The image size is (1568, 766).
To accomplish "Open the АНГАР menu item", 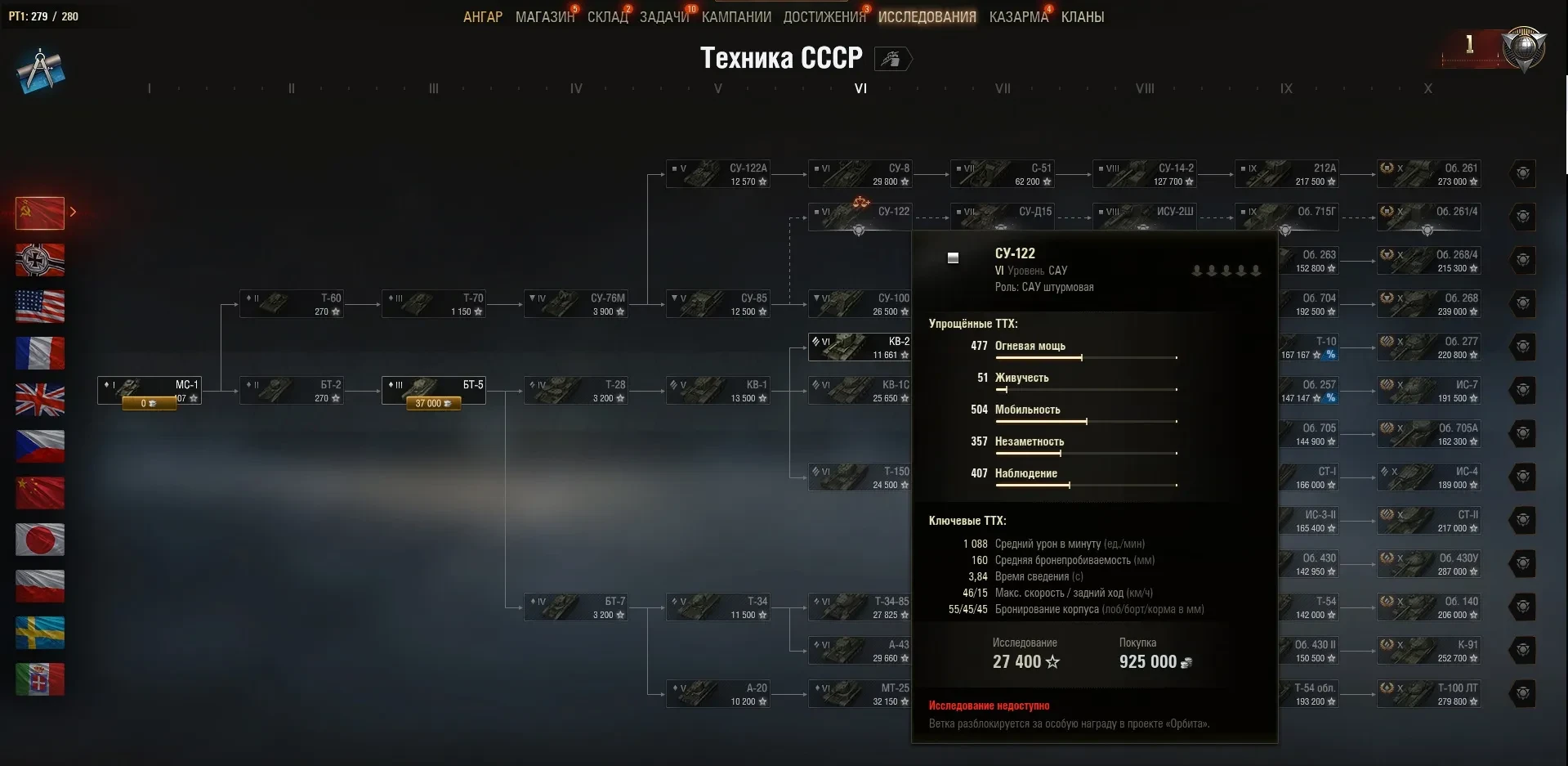I will 483,17.
